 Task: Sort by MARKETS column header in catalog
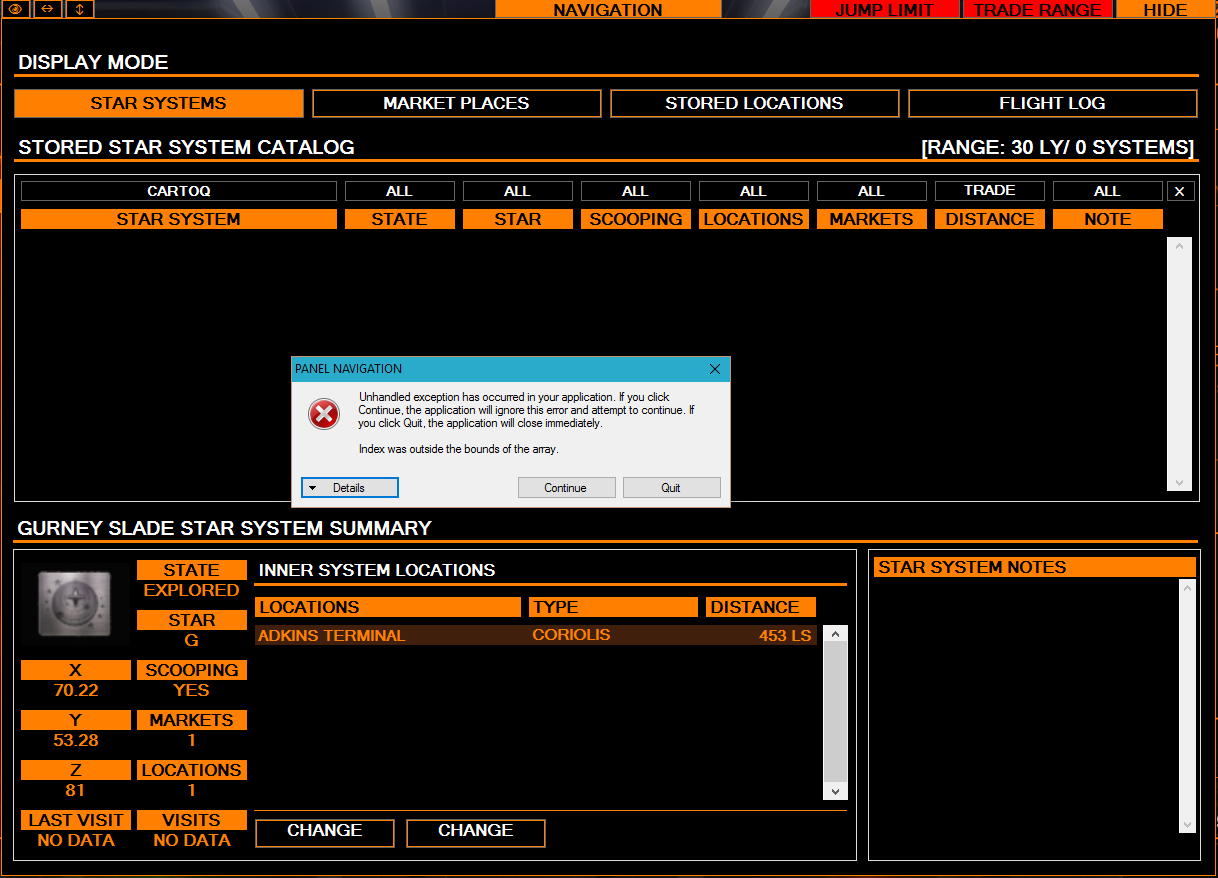871,219
